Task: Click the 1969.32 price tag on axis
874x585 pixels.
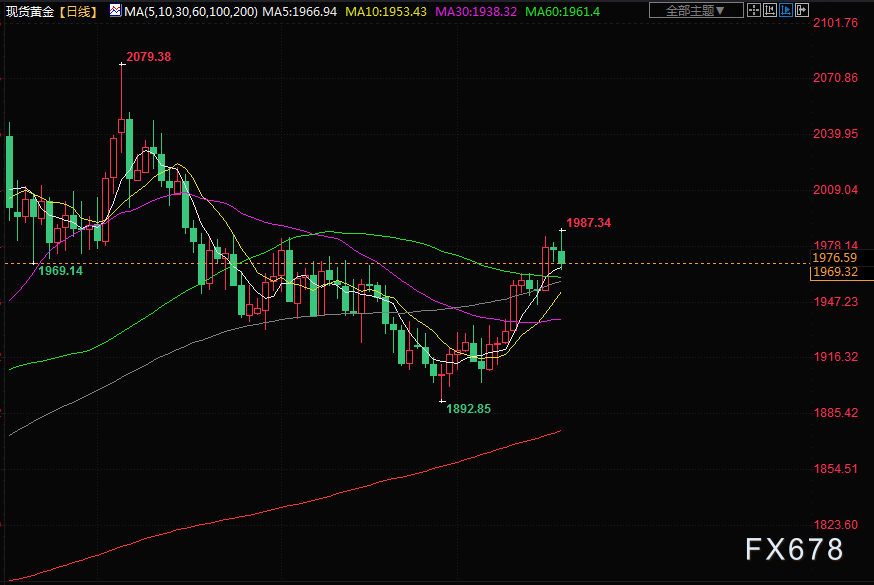Action: pyautogui.click(x=835, y=272)
